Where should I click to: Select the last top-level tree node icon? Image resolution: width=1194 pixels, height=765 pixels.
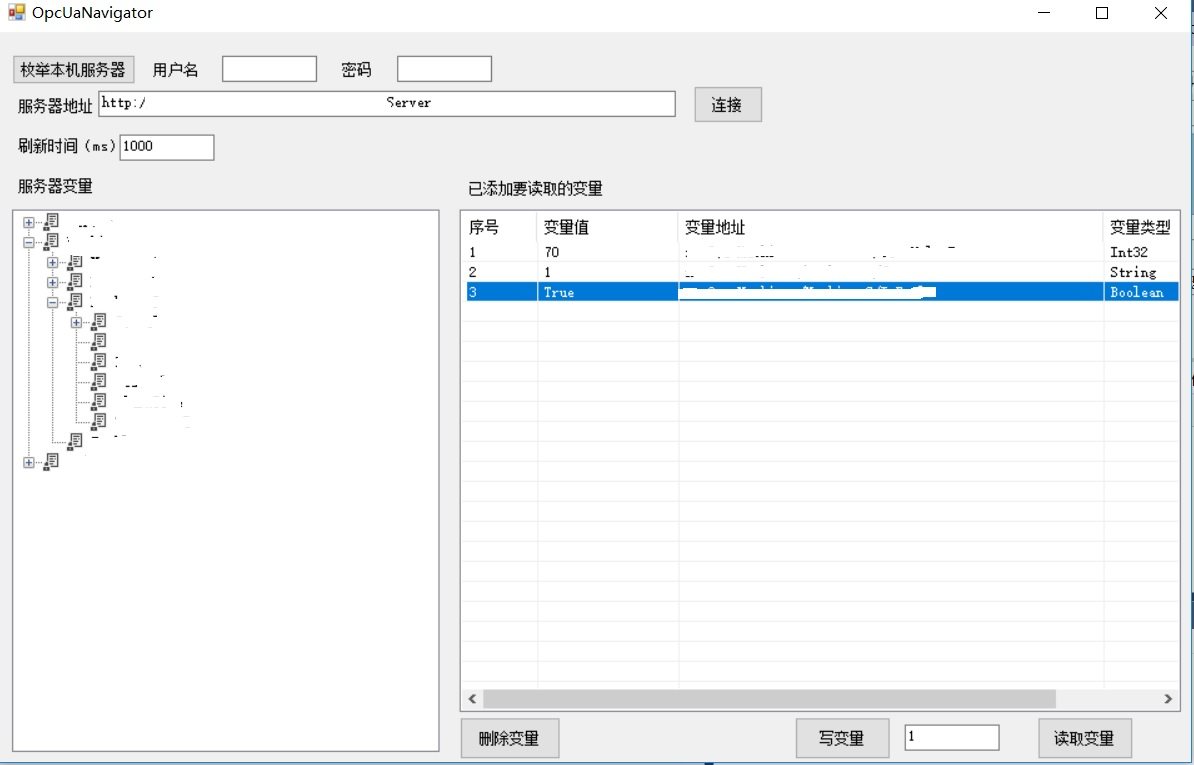pyautogui.click(x=51, y=461)
